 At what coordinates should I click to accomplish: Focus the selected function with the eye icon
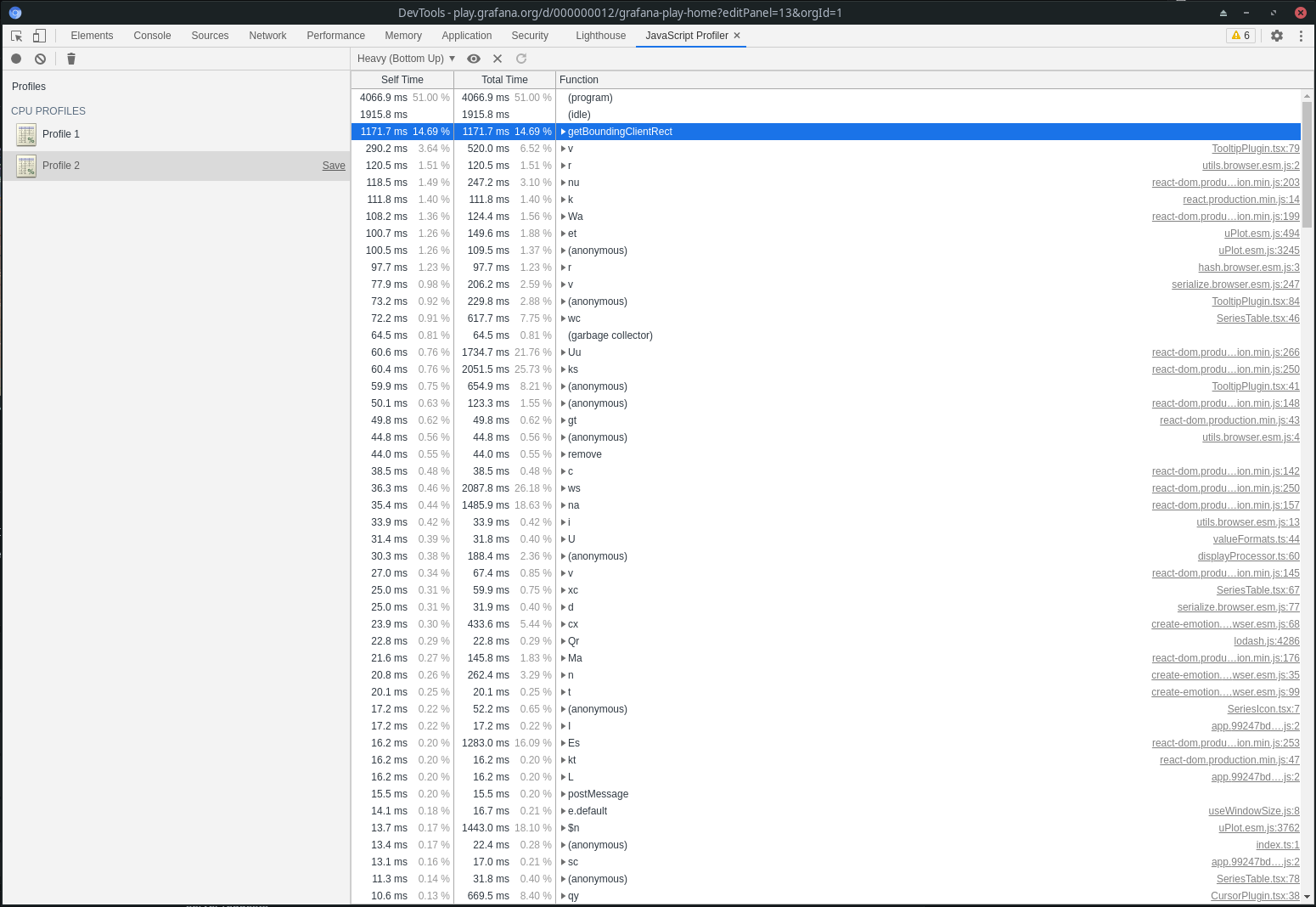473,59
